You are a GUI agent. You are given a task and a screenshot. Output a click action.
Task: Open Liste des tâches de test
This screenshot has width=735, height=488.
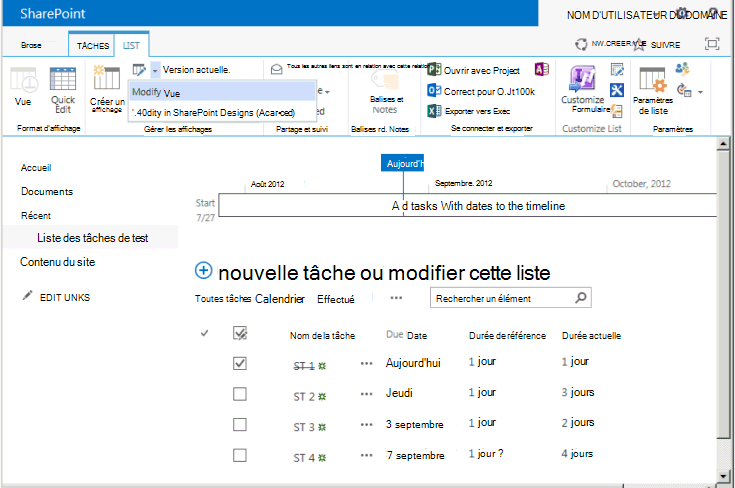[x=92, y=238]
